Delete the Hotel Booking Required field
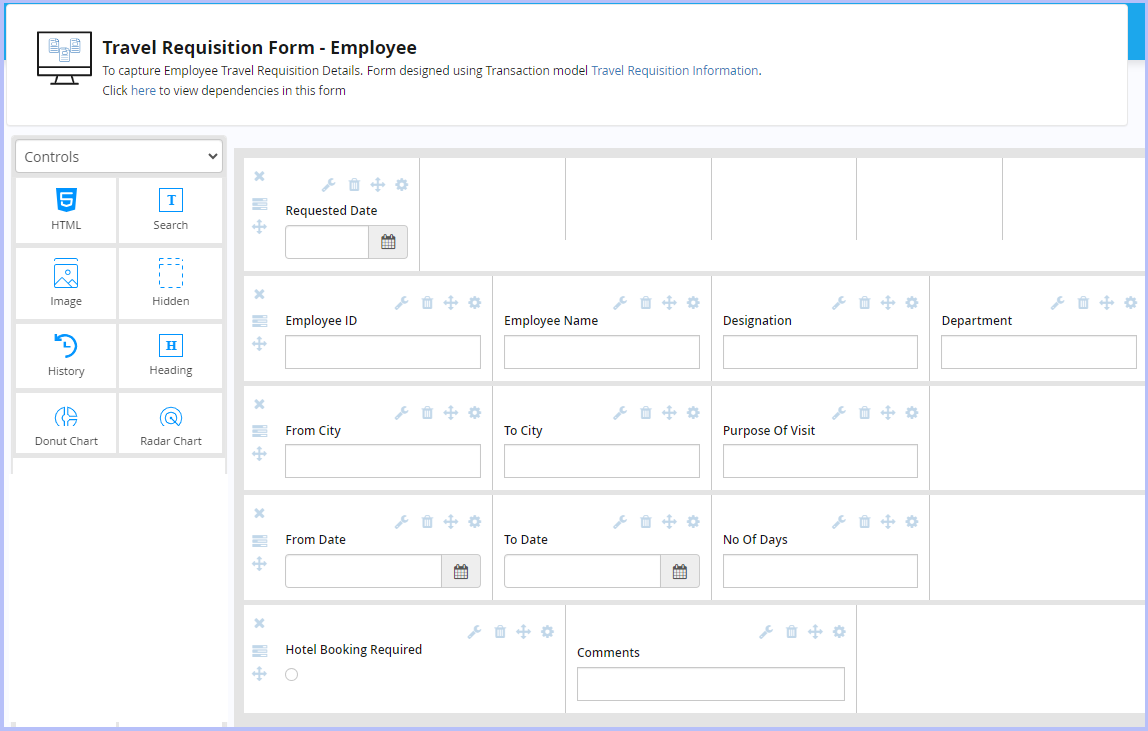This screenshot has width=1148, height=731. tap(500, 631)
